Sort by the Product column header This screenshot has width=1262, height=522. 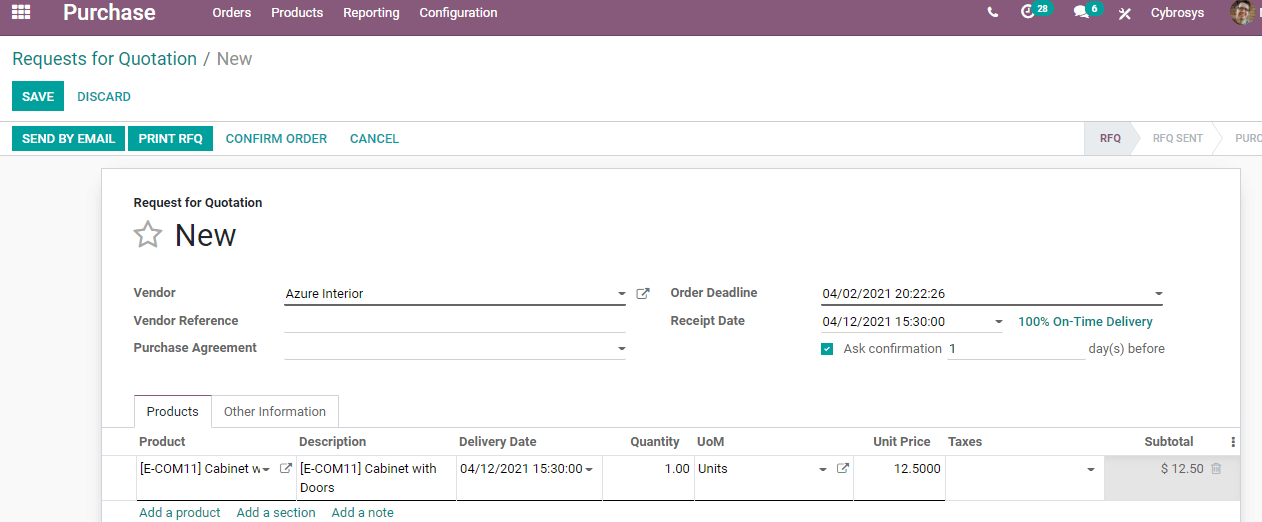point(162,442)
